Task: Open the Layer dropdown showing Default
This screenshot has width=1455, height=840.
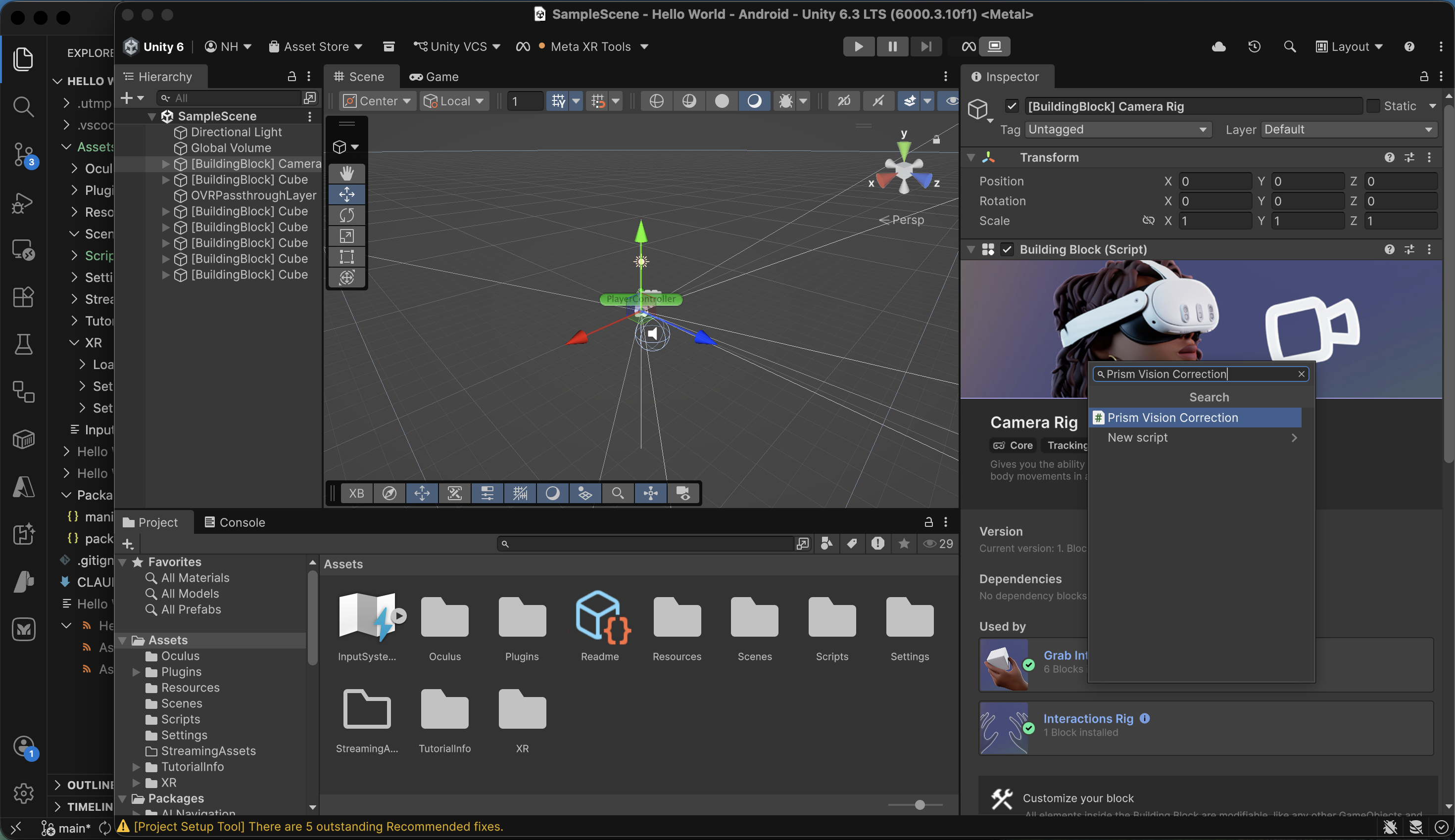Action: (1348, 129)
